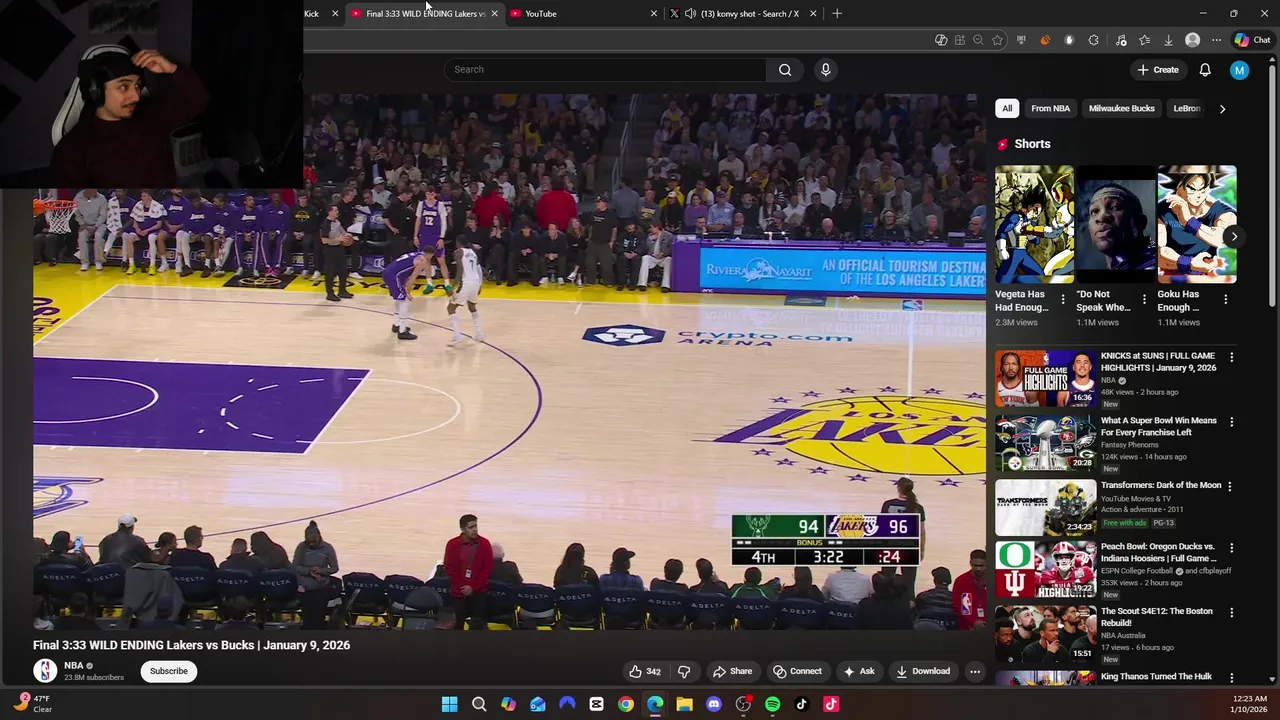The image size is (1280, 720).
Task: Click the zoom-out magnifier in address bar
Action: 978,40
